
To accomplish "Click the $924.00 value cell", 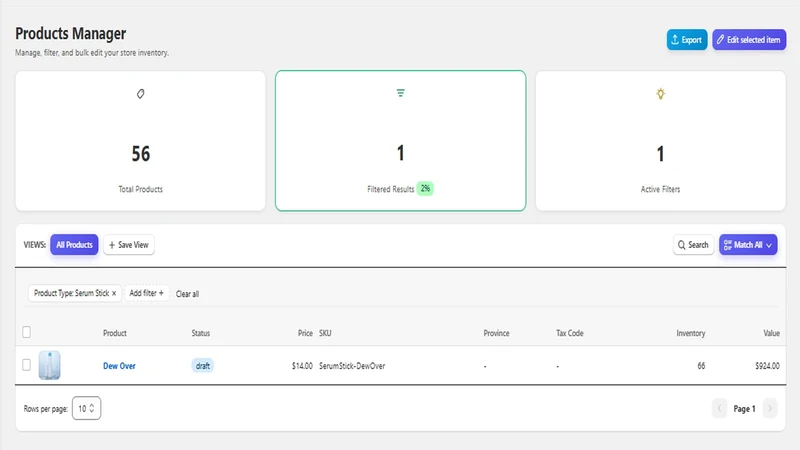I will (767, 366).
